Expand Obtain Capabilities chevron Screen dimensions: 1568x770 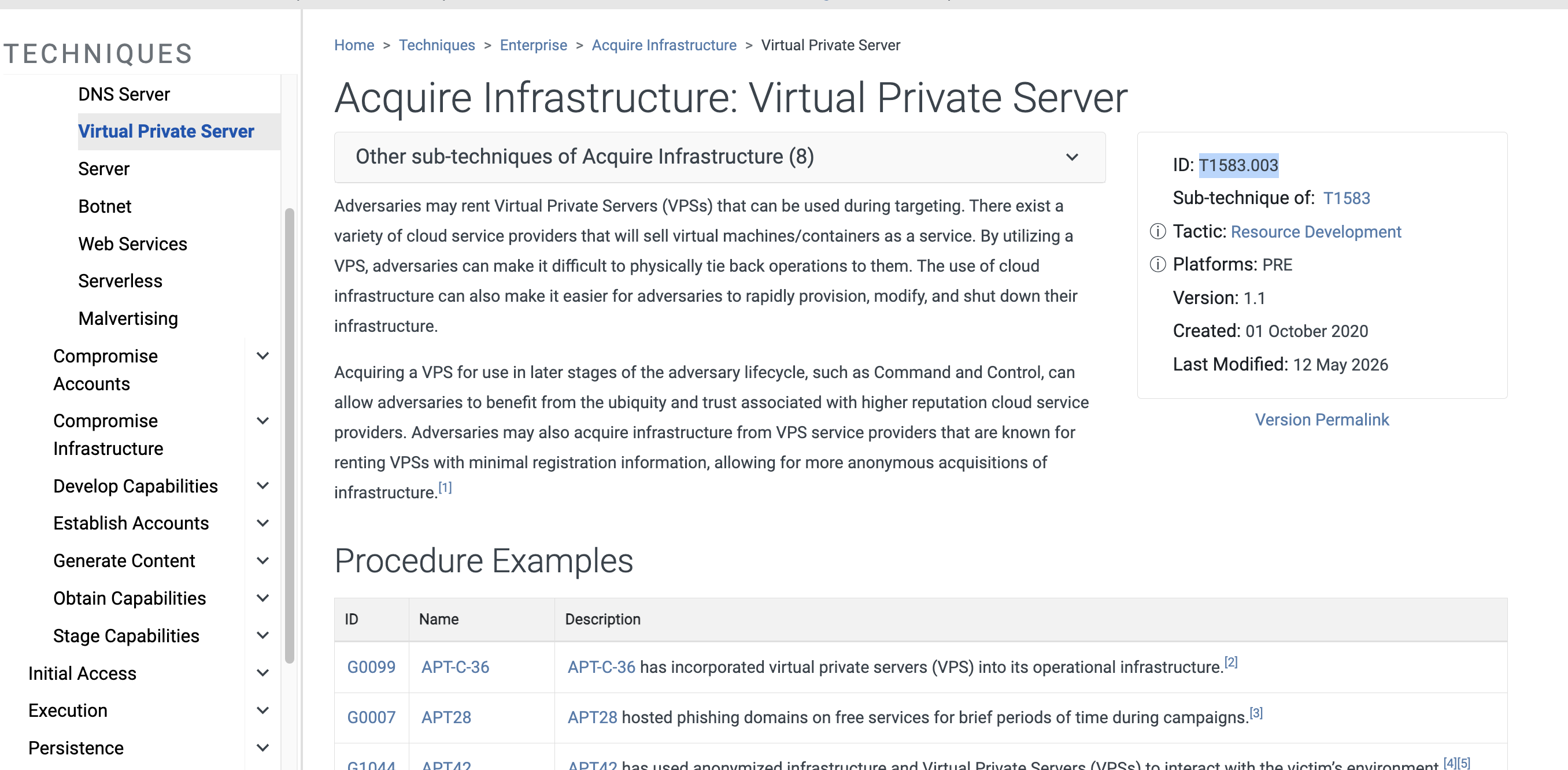[x=263, y=598]
